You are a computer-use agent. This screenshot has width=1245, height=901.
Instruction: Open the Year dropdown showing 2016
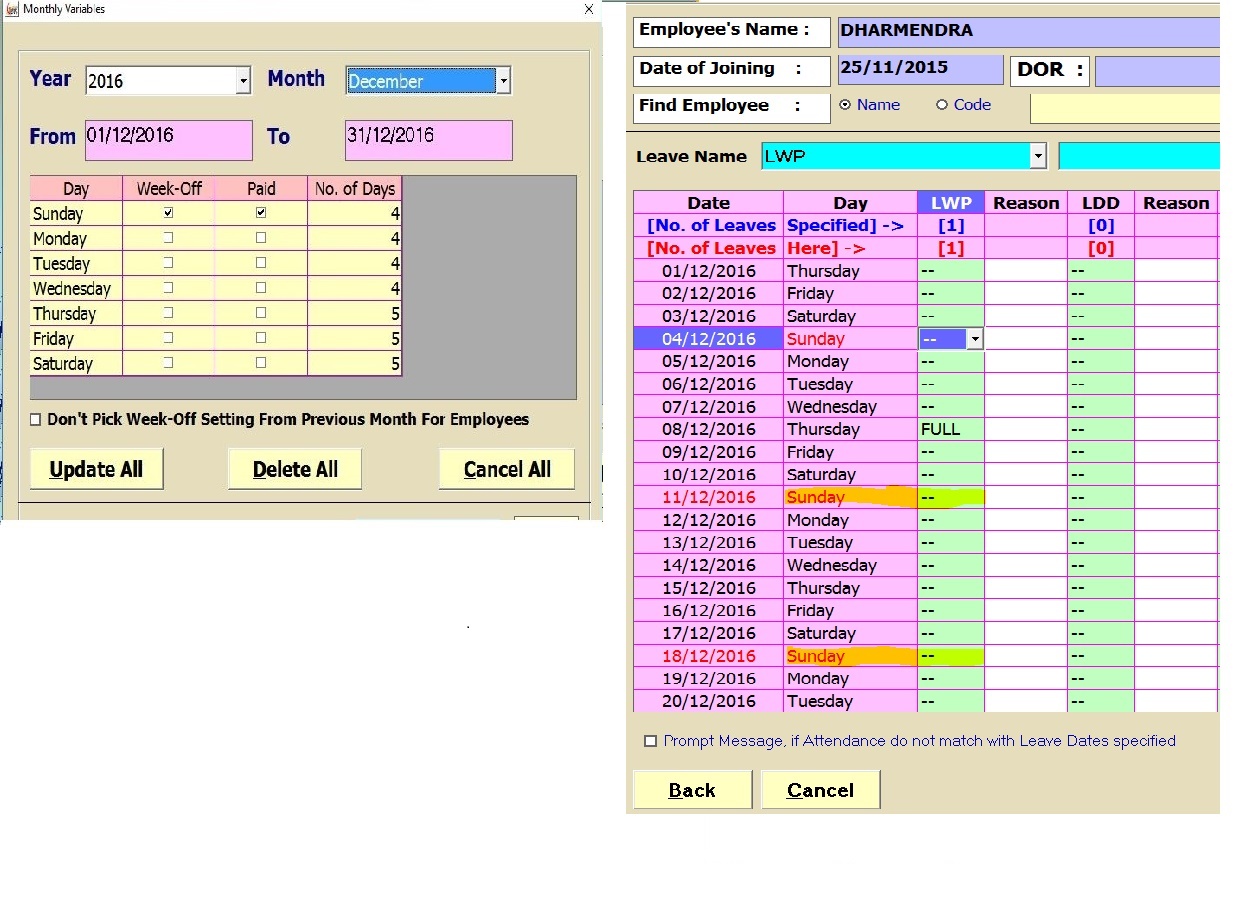[243, 81]
